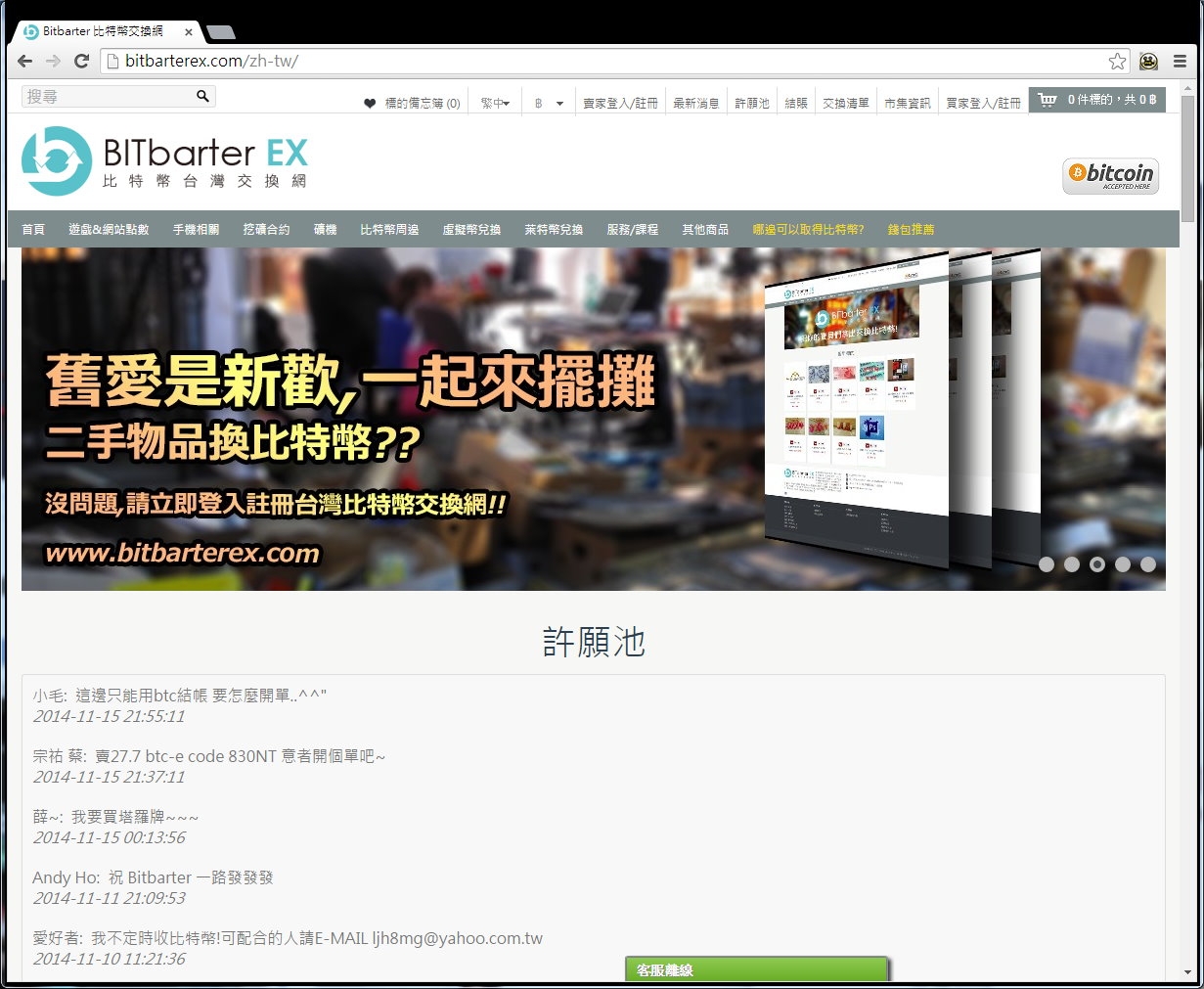Go to 結賬 checkout
Screen dimensions: 1204x989
(x=796, y=103)
